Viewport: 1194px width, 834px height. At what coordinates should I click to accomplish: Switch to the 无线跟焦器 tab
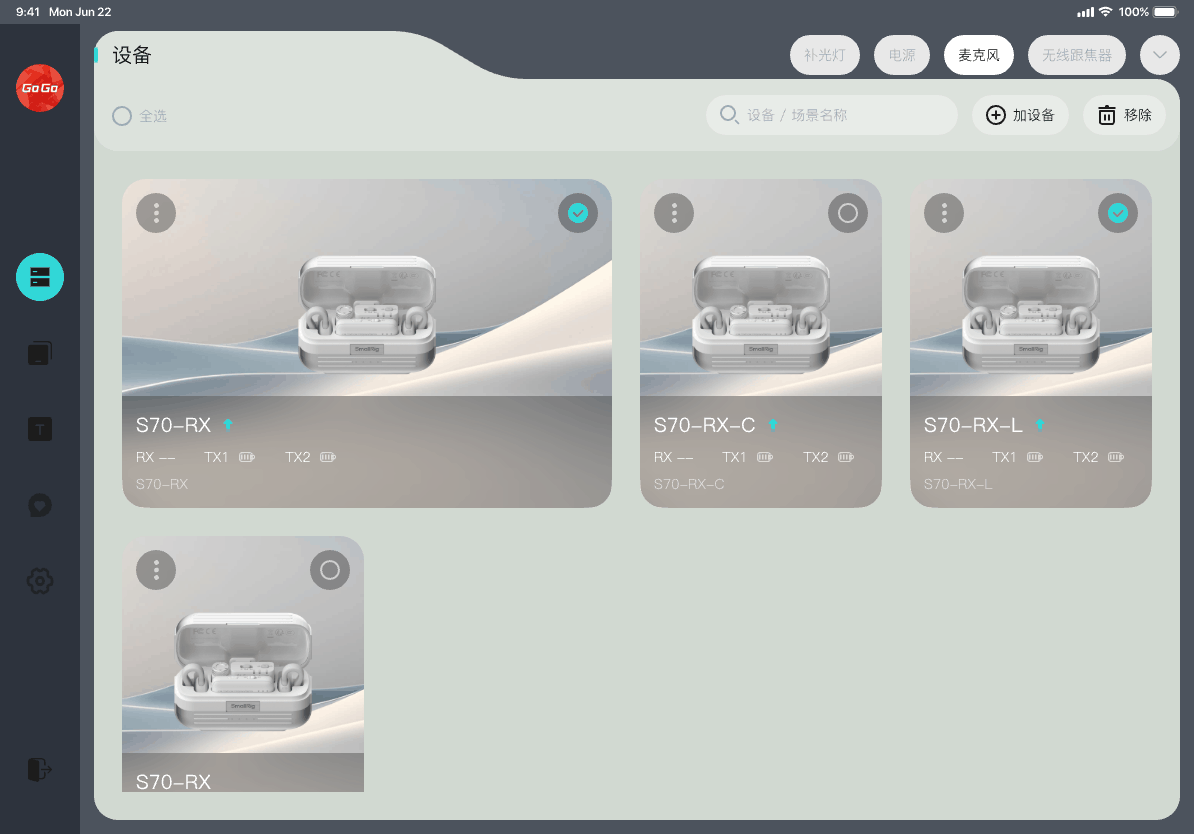[x=1077, y=55]
